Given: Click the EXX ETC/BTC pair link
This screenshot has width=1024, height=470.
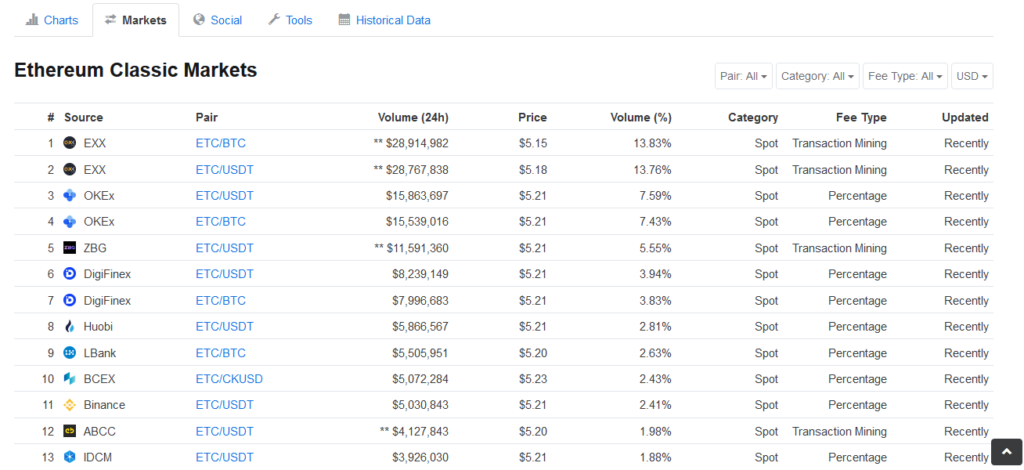Looking at the screenshot, I should [x=220, y=143].
